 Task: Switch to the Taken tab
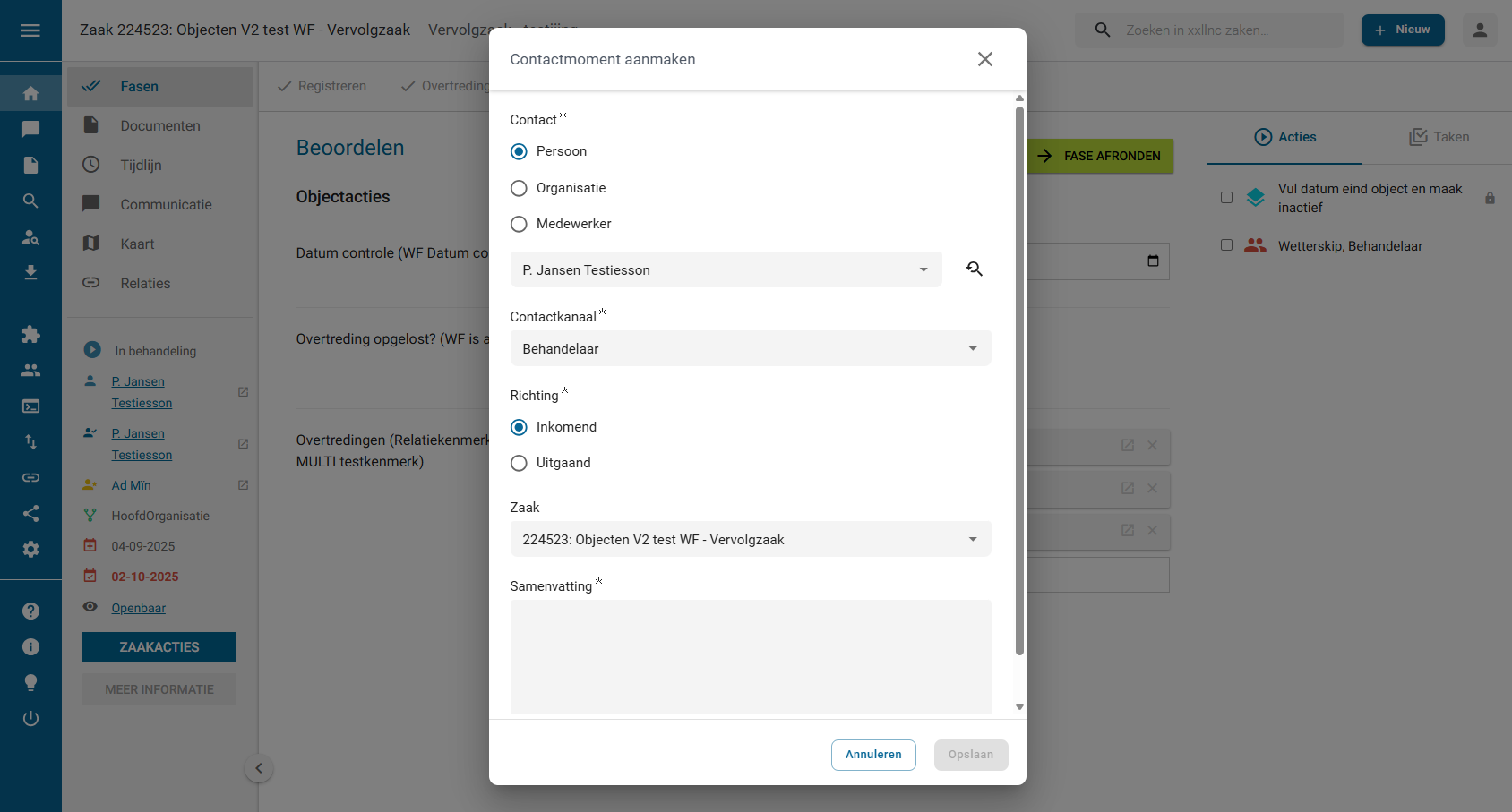pyautogui.click(x=1439, y=137)
